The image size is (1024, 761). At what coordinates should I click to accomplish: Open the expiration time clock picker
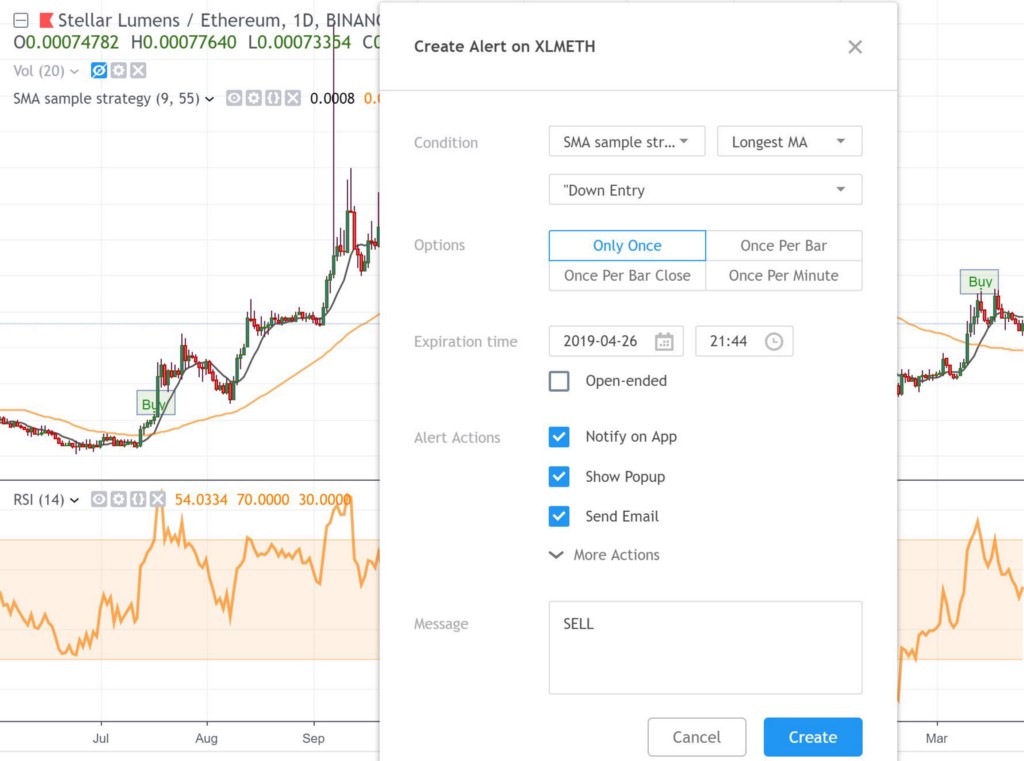pyautogui.click(x=774, y=342)
